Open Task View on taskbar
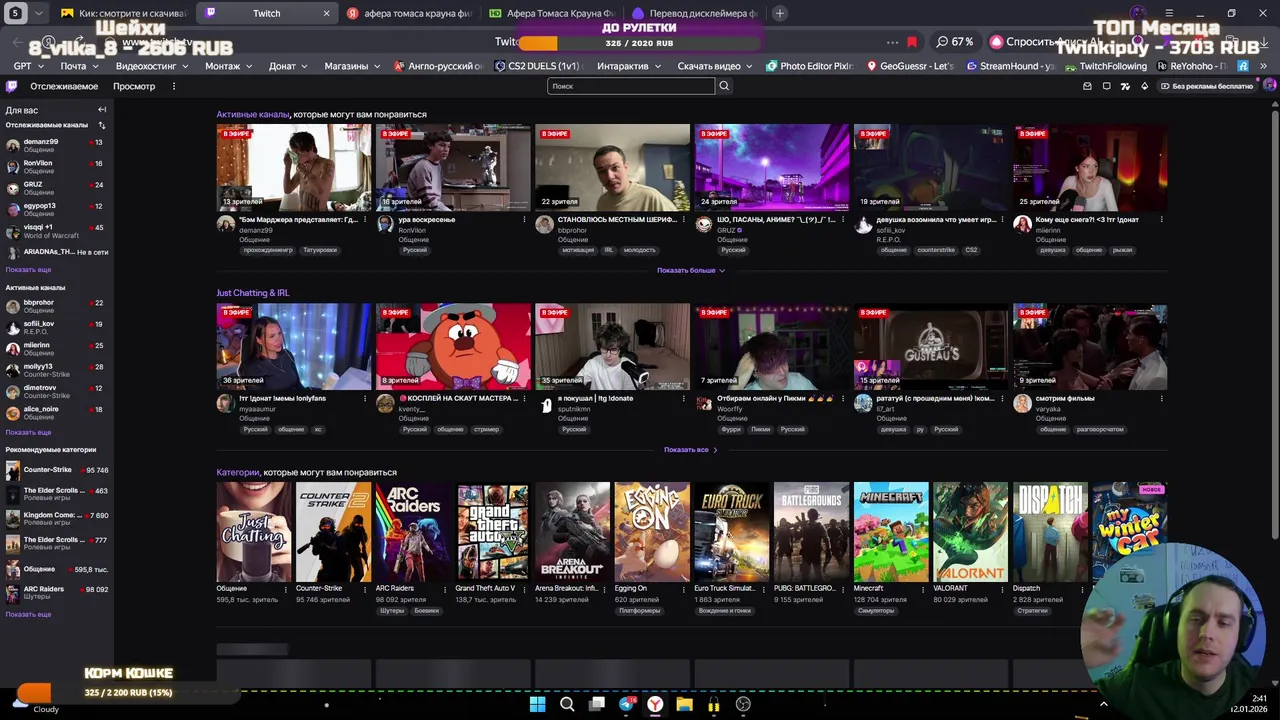The image size is (1280, 720). [x=597, y=704]
